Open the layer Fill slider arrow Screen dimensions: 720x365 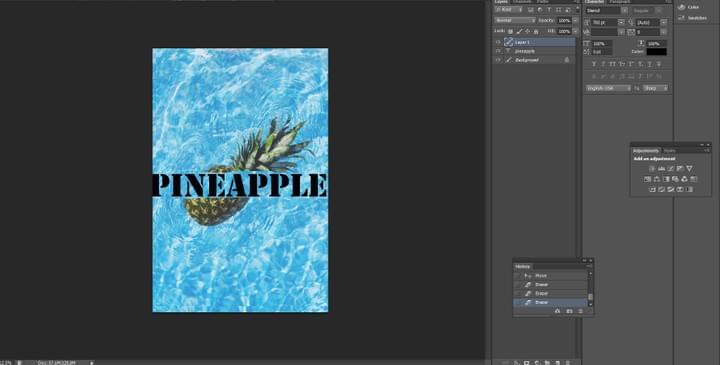coord(575,31)
